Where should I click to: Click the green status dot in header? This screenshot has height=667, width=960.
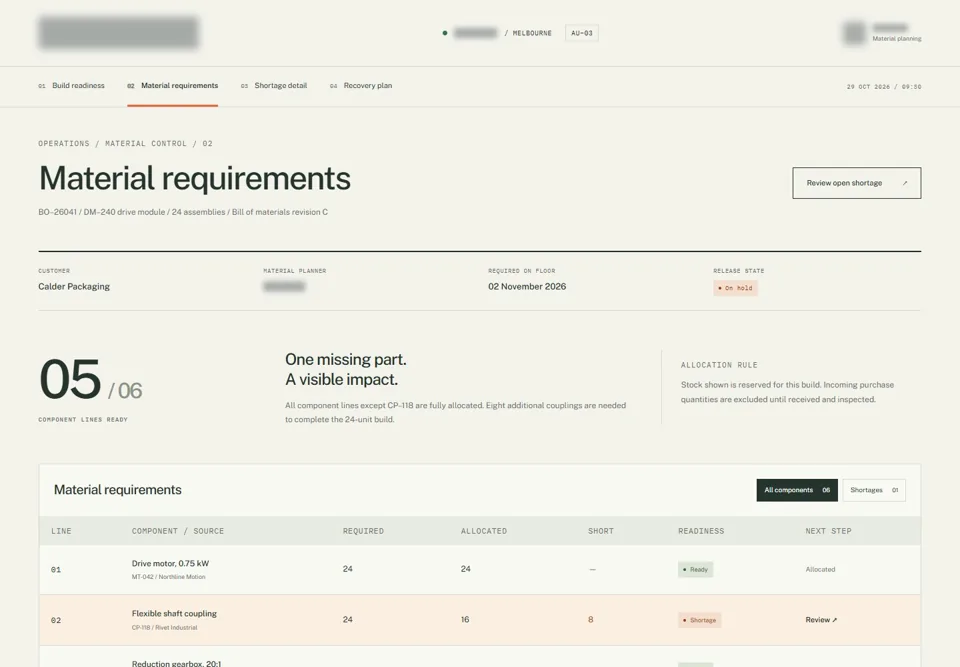click(444, 33)
